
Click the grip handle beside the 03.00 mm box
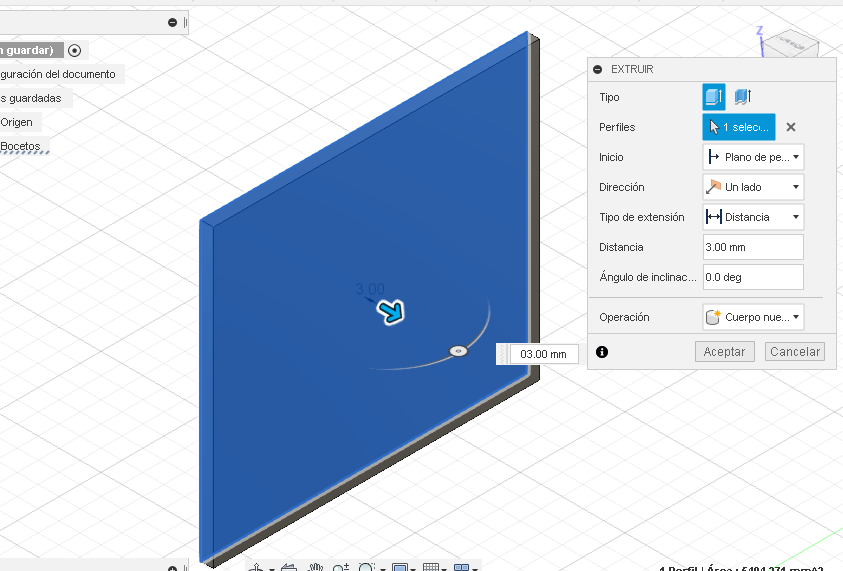[503, 354]
